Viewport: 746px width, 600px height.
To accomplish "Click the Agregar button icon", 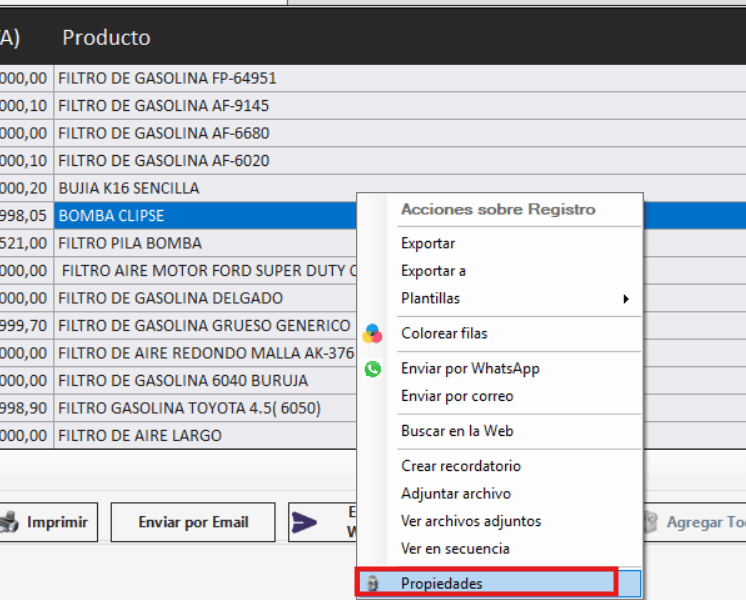I will pyautogui.click(x=651, y=522).
